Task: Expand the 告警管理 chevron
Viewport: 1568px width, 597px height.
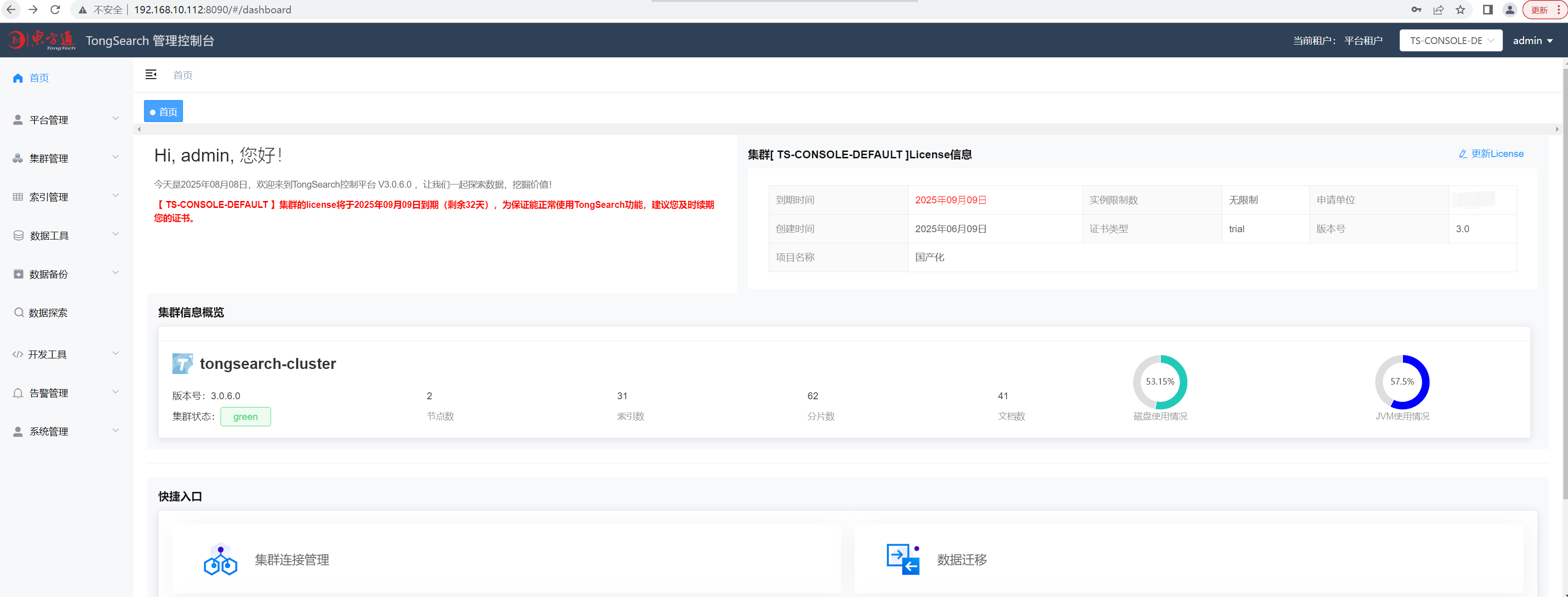Action: click(x=116, y=391)
